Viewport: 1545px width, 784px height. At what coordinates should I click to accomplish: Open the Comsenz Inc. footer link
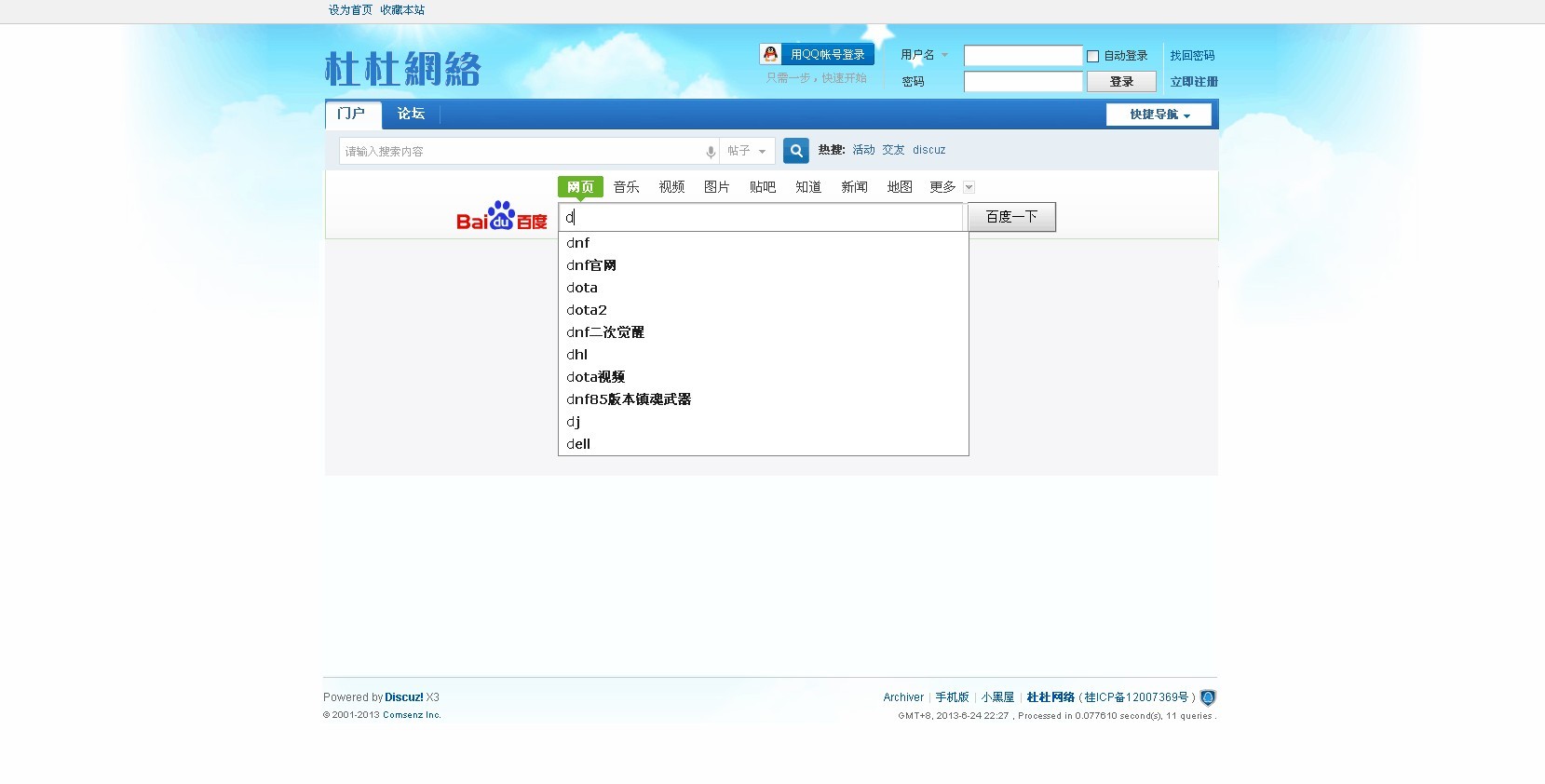coord(412,715)
